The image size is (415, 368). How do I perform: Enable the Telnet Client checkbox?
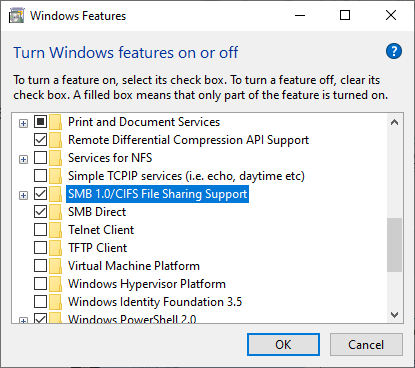[x=40, y=230]
